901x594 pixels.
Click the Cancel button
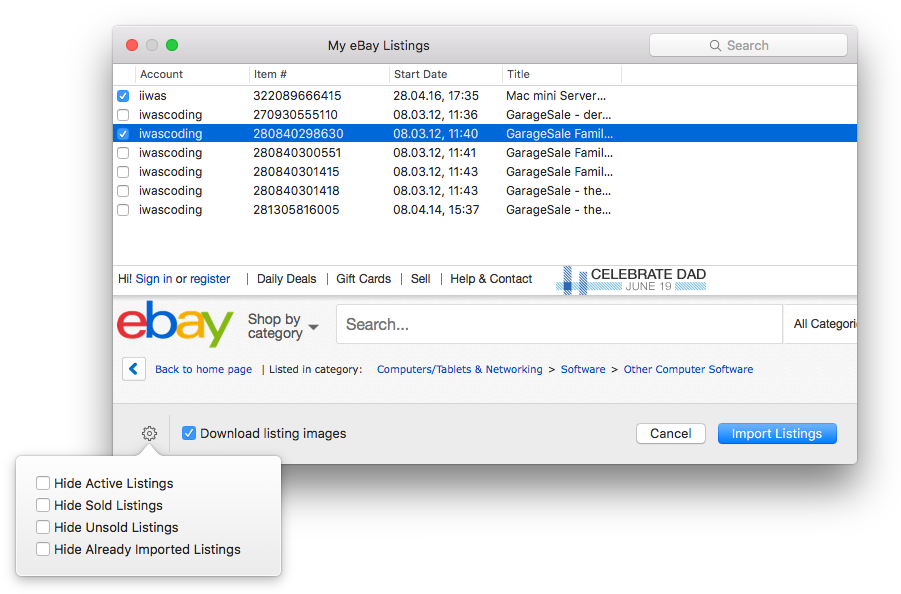pyautogui.click(x=670, y=434)
